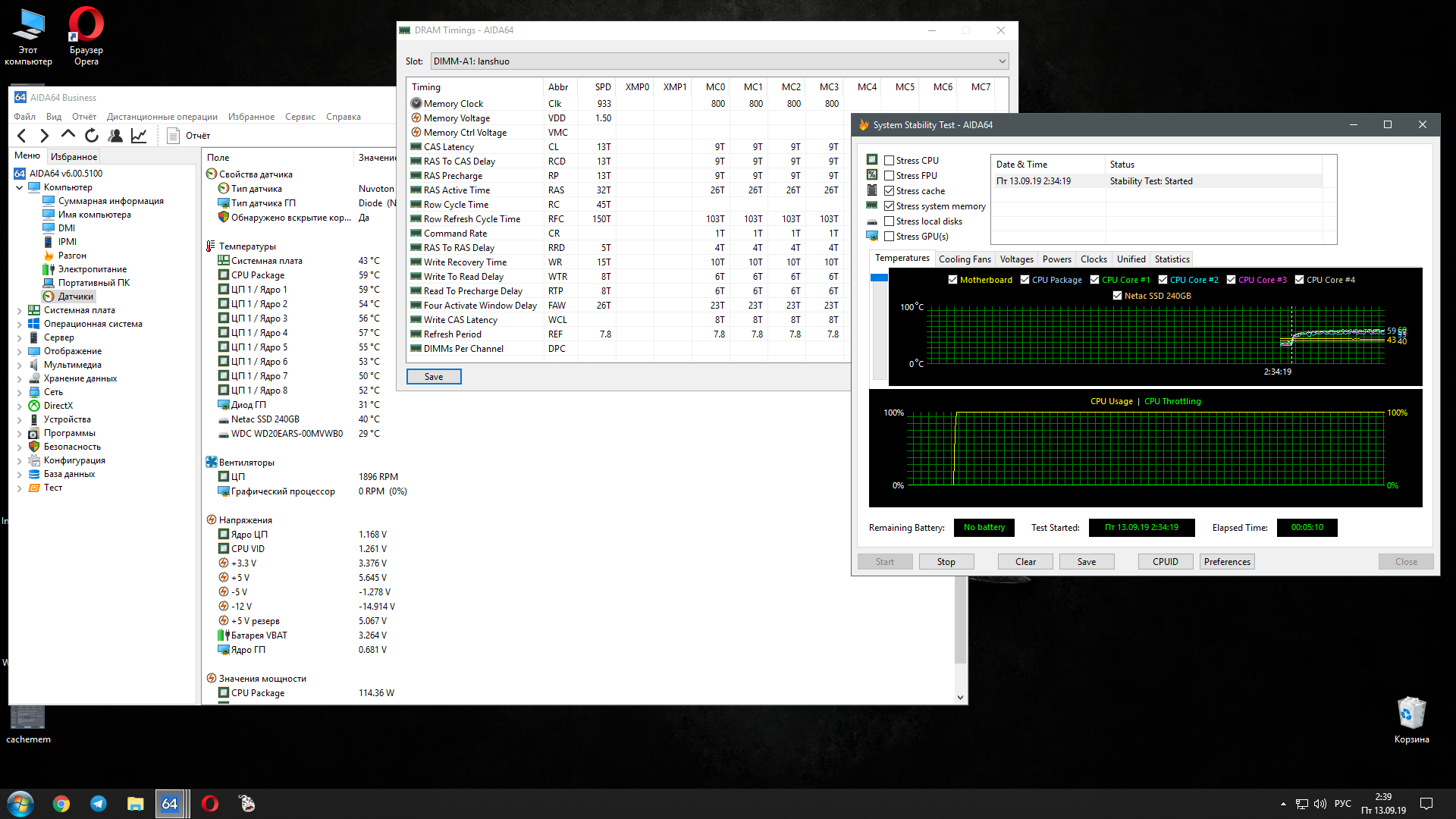
Task: Expand the Системная плата tree node
Action: pos(20,310)
